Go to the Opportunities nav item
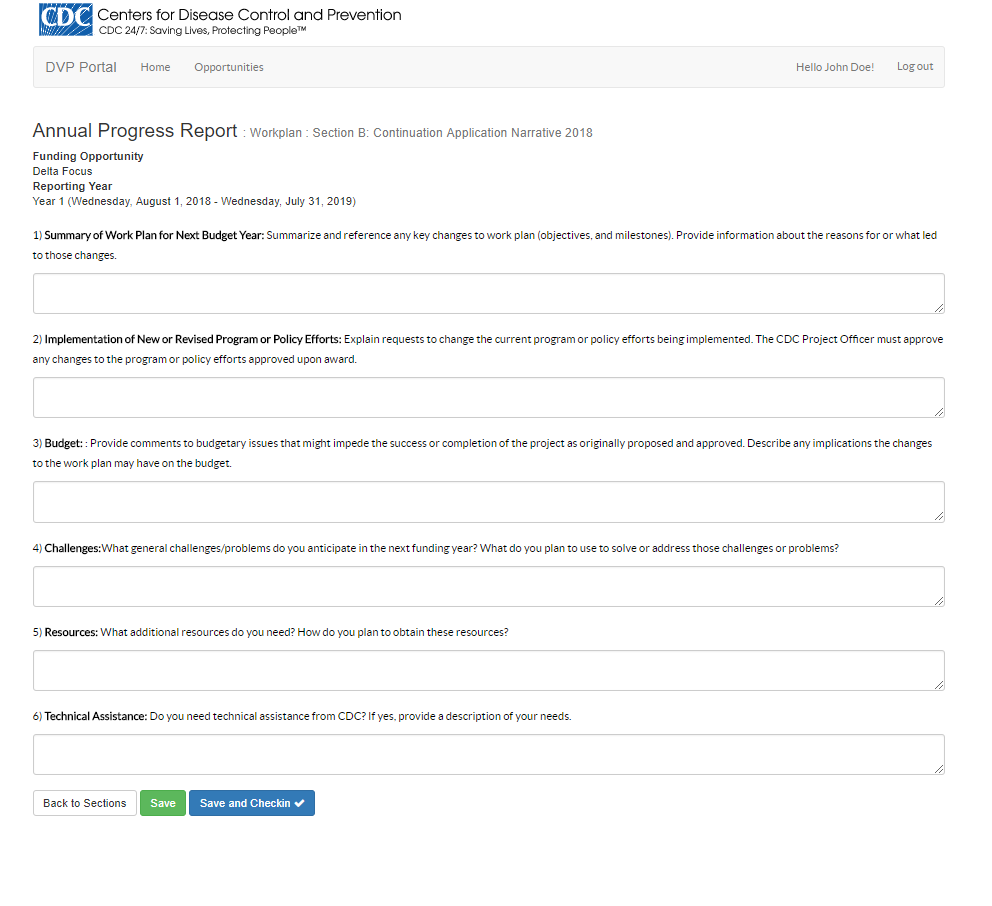This screenshot has height=906, width=992. click(x=229, y=67)
